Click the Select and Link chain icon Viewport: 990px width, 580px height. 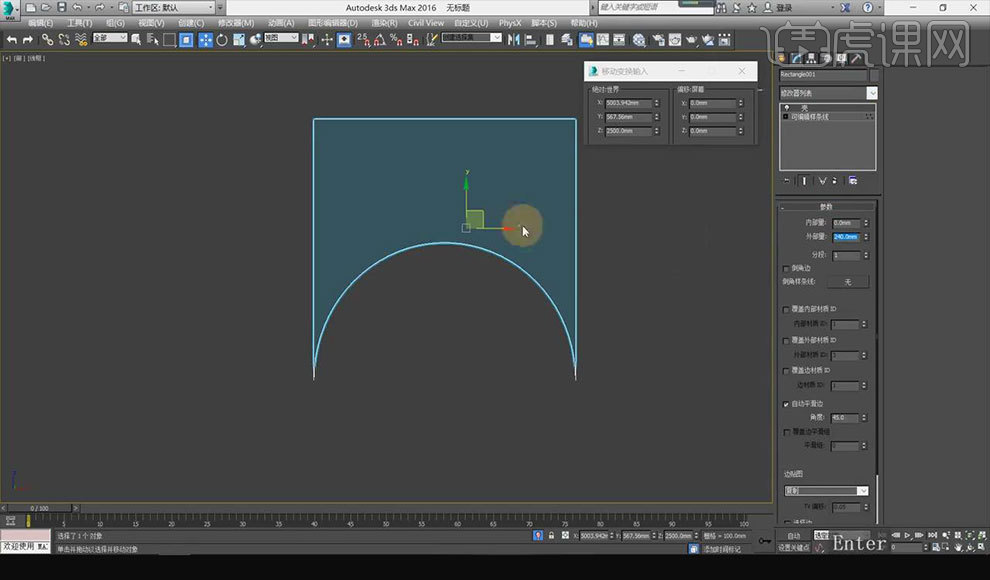click(47, 40)
